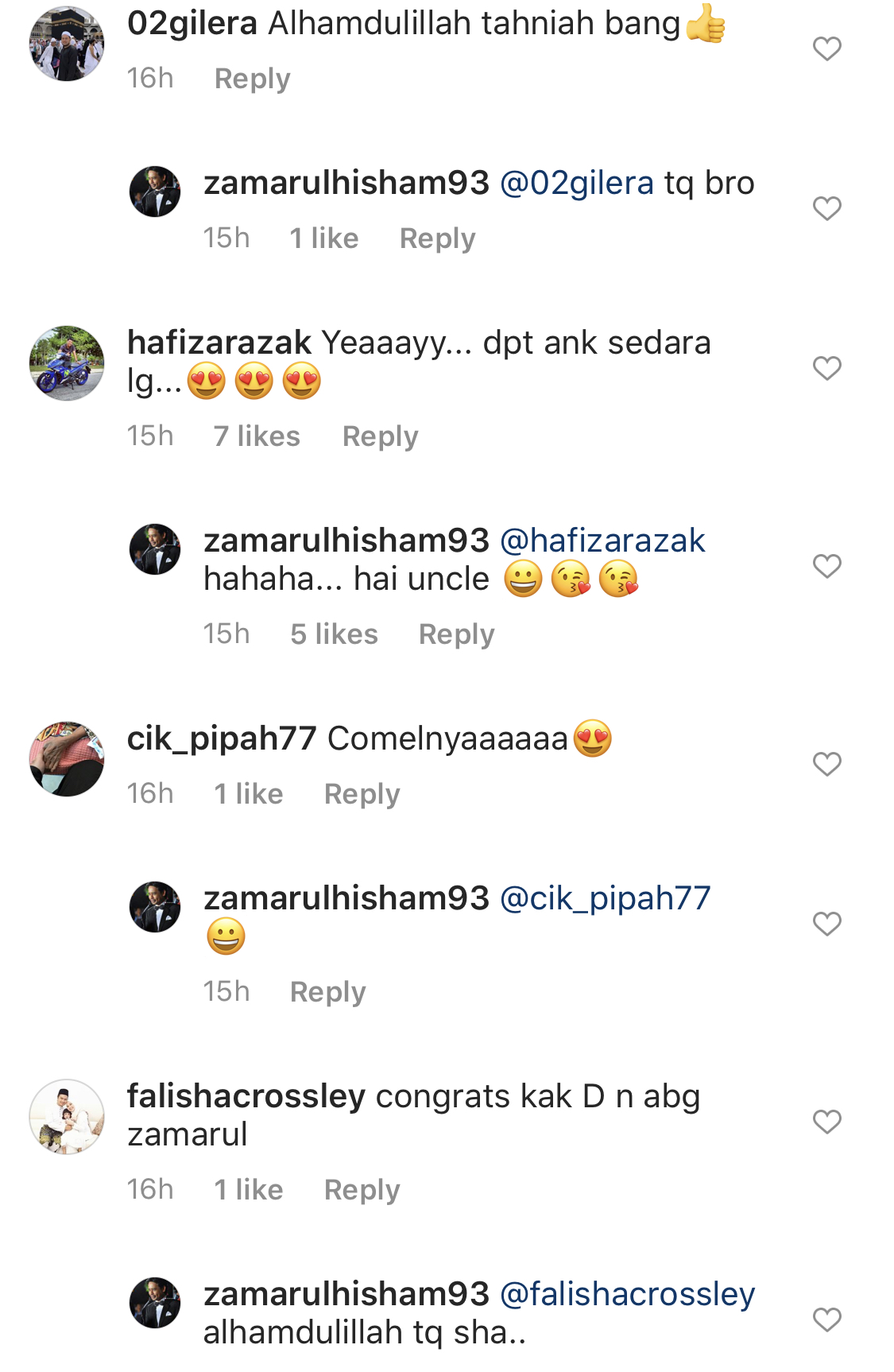Open the @falishacrossley mention link
Image resolution: width=894 pixels, height=1372 pixels.
click(x=627, y=1295)
